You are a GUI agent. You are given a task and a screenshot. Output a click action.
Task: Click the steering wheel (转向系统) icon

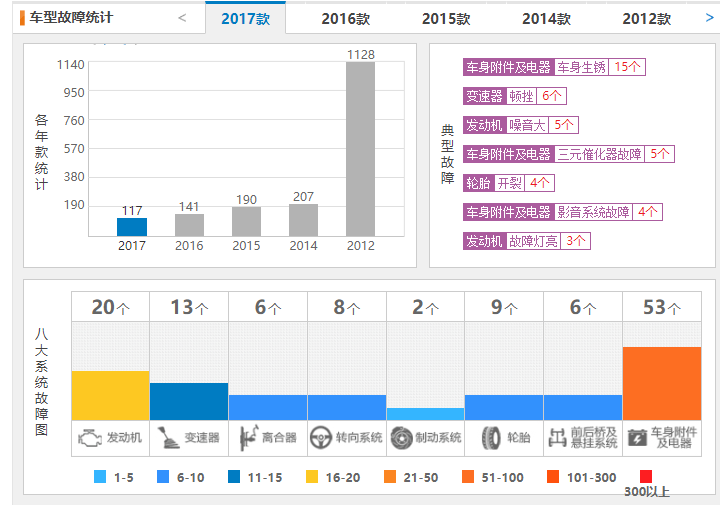click(321, 437)
